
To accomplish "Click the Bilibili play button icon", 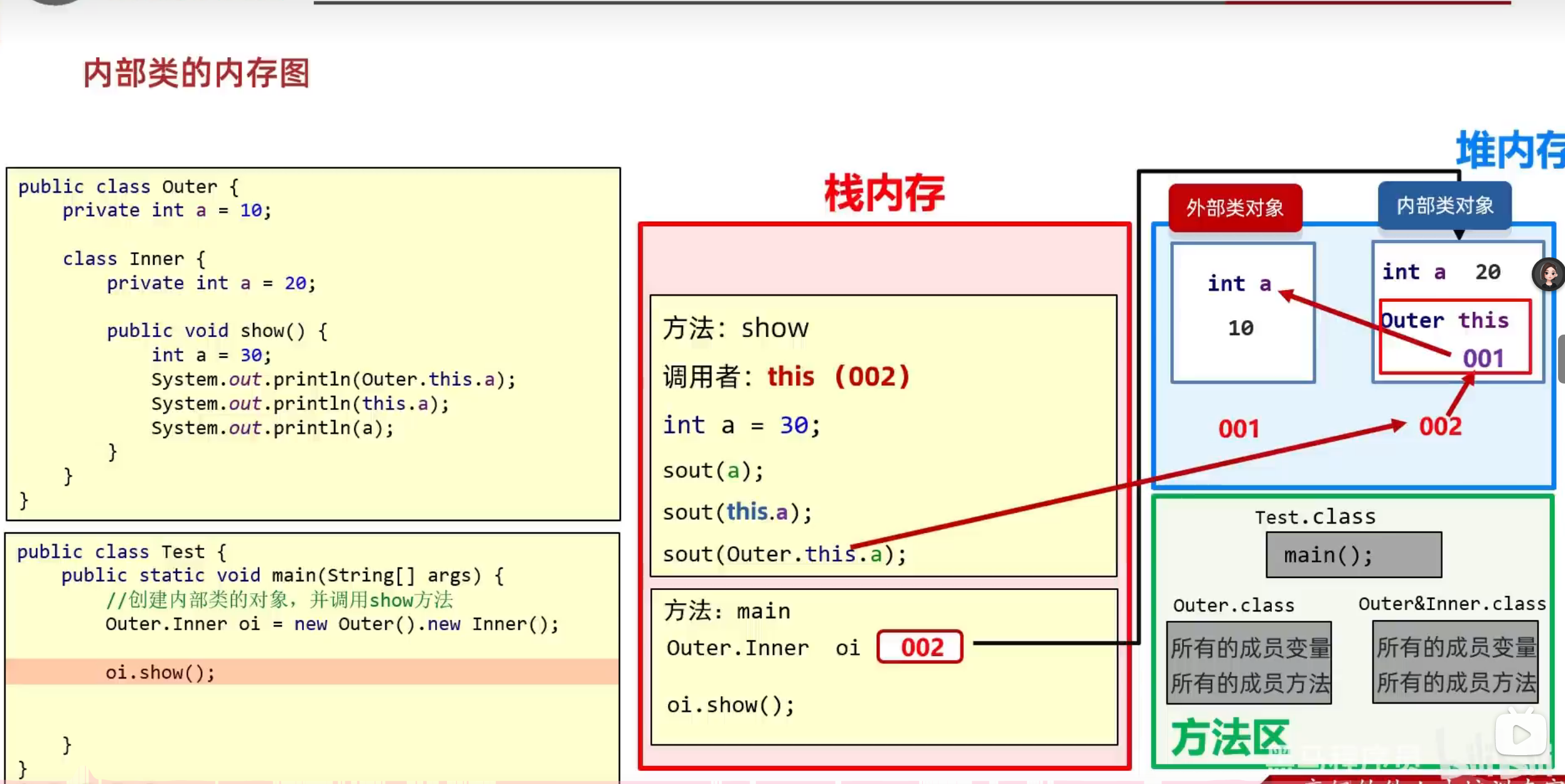I will (x=1520, y=734).
